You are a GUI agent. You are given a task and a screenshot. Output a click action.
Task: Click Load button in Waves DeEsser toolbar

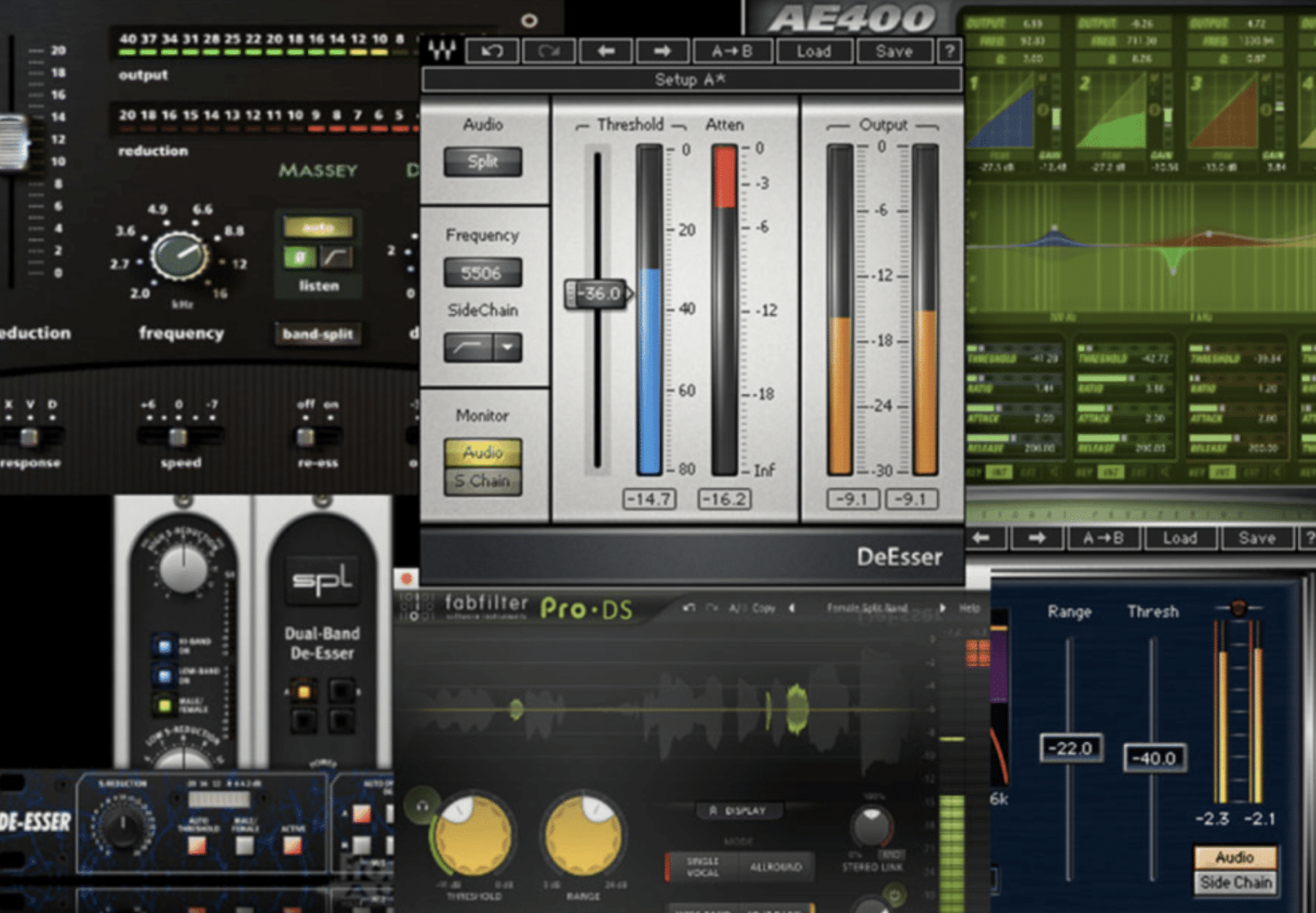tap(814, 51)
